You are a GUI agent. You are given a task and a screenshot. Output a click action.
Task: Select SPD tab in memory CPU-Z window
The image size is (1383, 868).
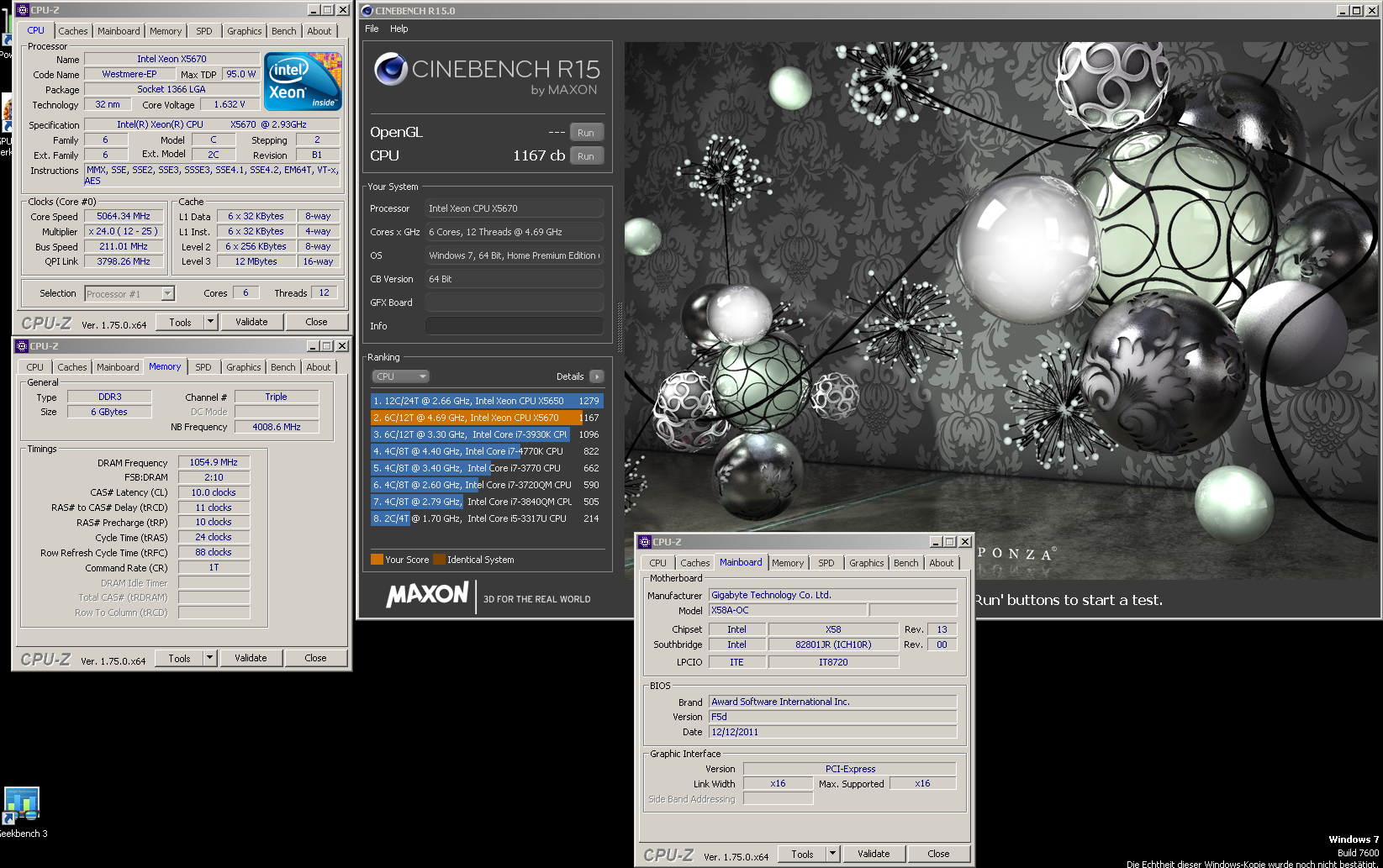pyautogui.click(x=203, y=367)
